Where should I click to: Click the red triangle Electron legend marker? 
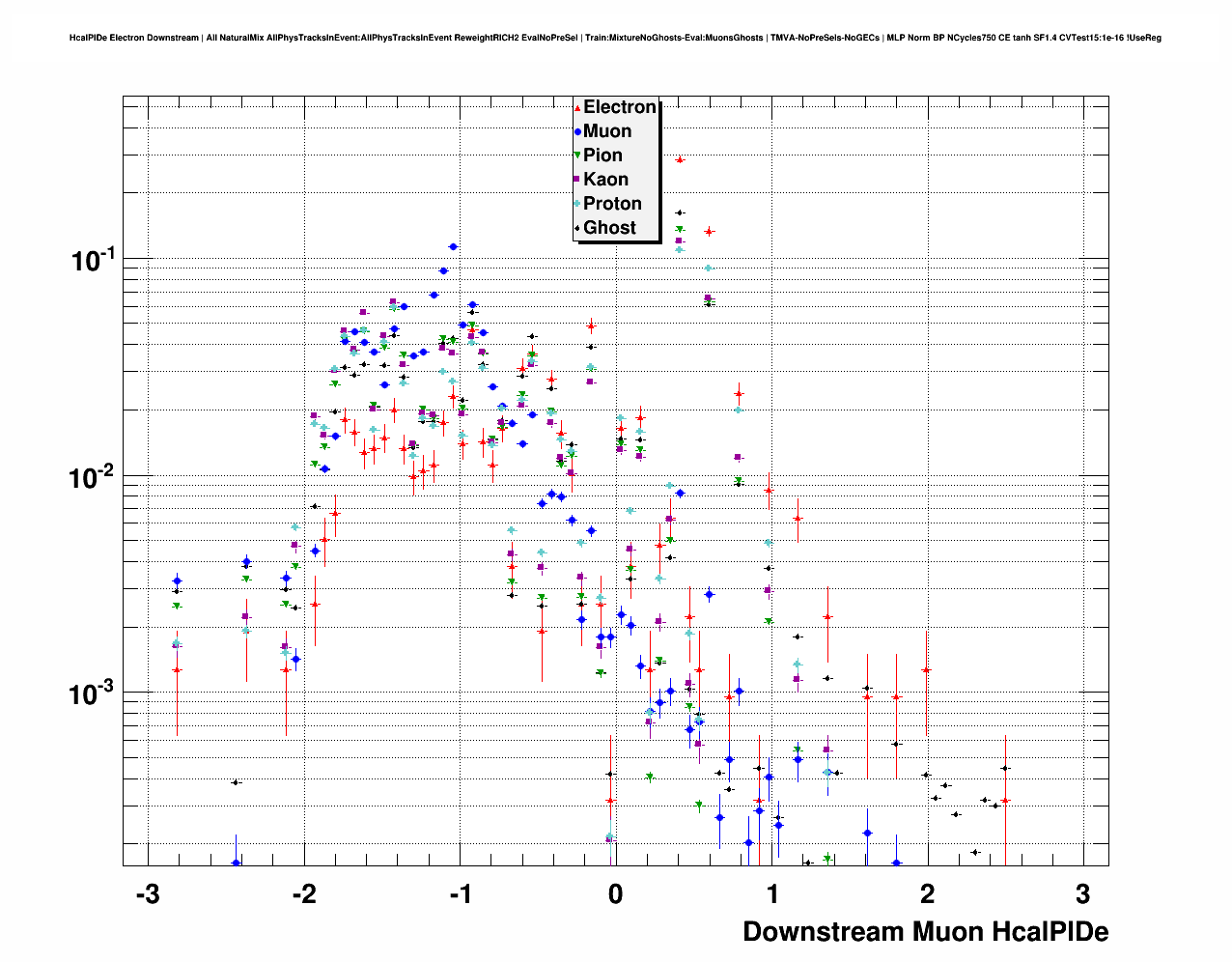click(x=577, y=107)
